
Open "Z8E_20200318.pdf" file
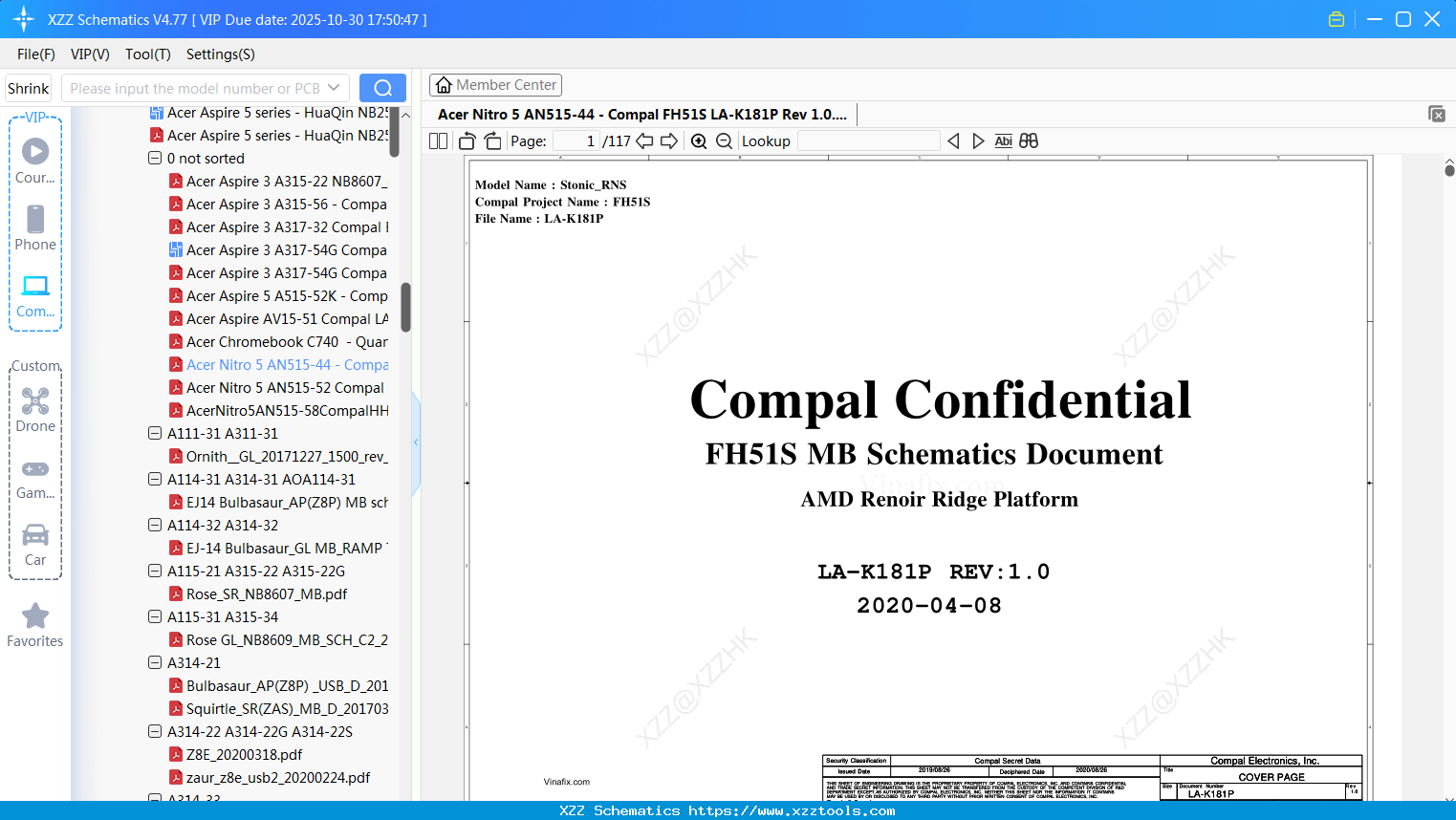tap(235, 755)
